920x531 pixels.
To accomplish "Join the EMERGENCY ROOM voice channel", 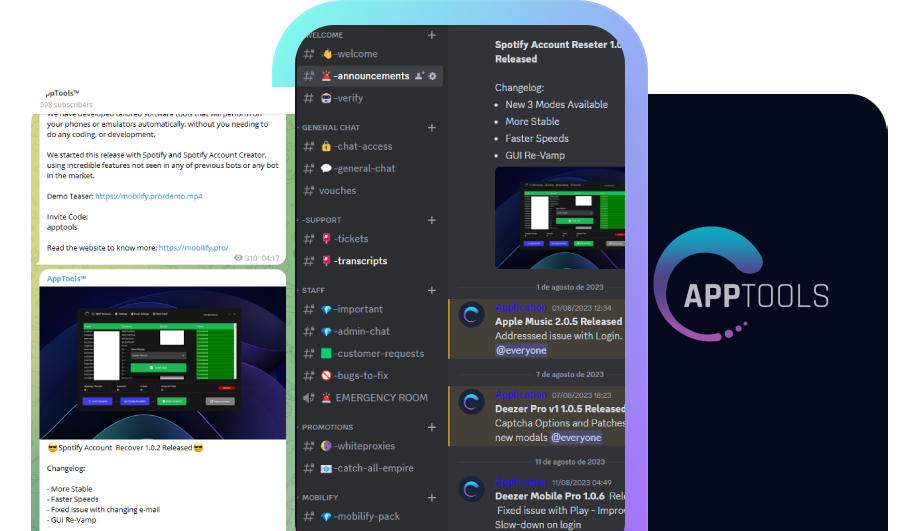I will pyautogui.click(x=381, y=397).
